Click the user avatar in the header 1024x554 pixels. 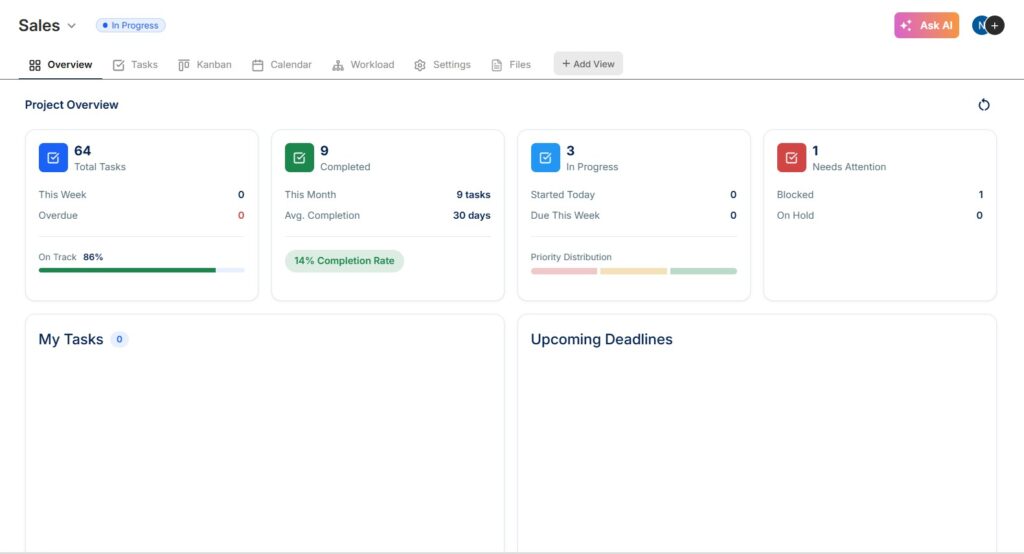click(x=980, y=25)
